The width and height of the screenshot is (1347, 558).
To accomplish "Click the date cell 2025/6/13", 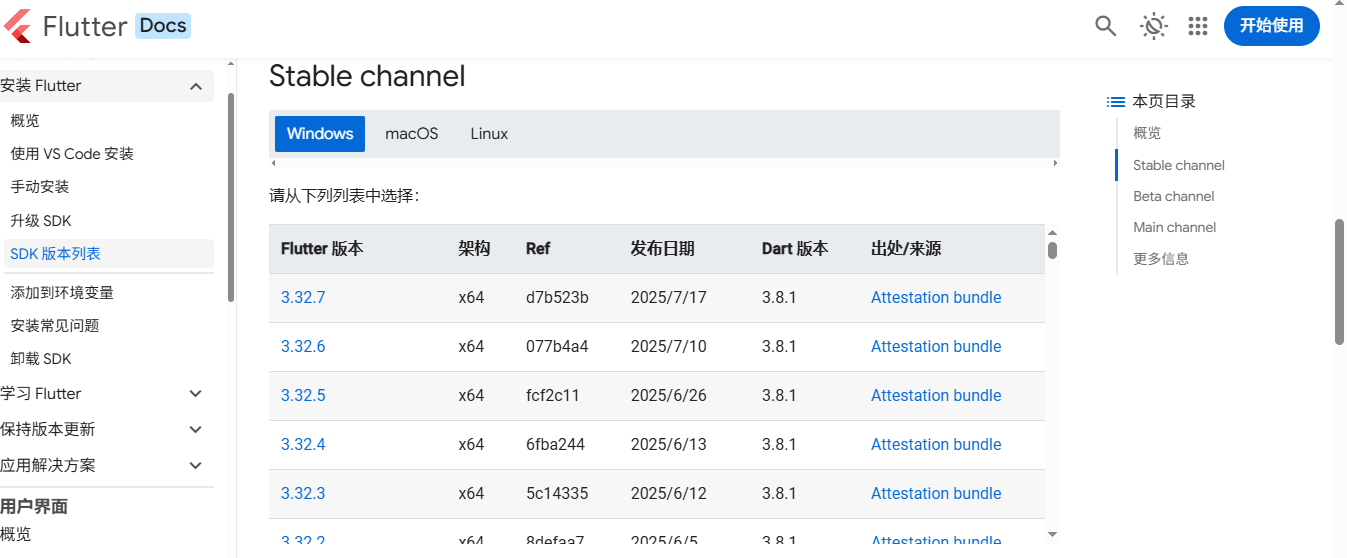I will pyautogui.click(x=668, y=445).
